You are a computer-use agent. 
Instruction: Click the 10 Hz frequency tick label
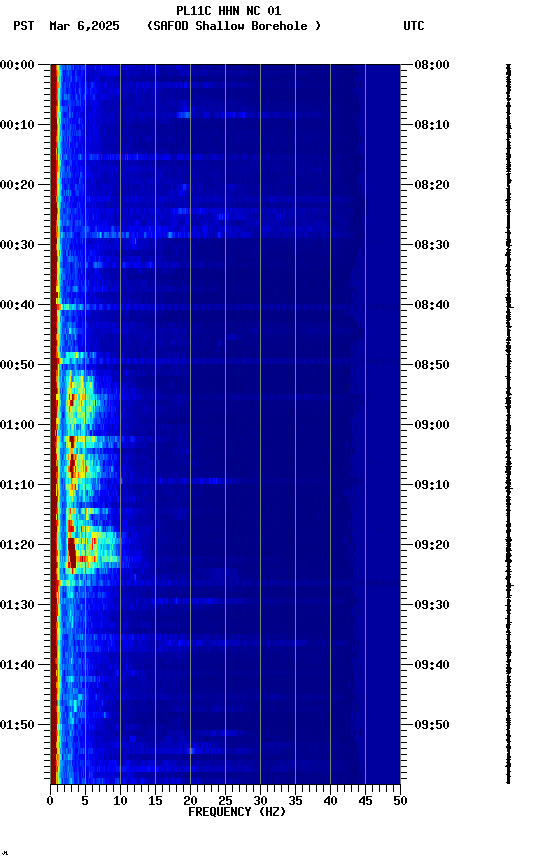pyautogui.click(x=120, y=801)
